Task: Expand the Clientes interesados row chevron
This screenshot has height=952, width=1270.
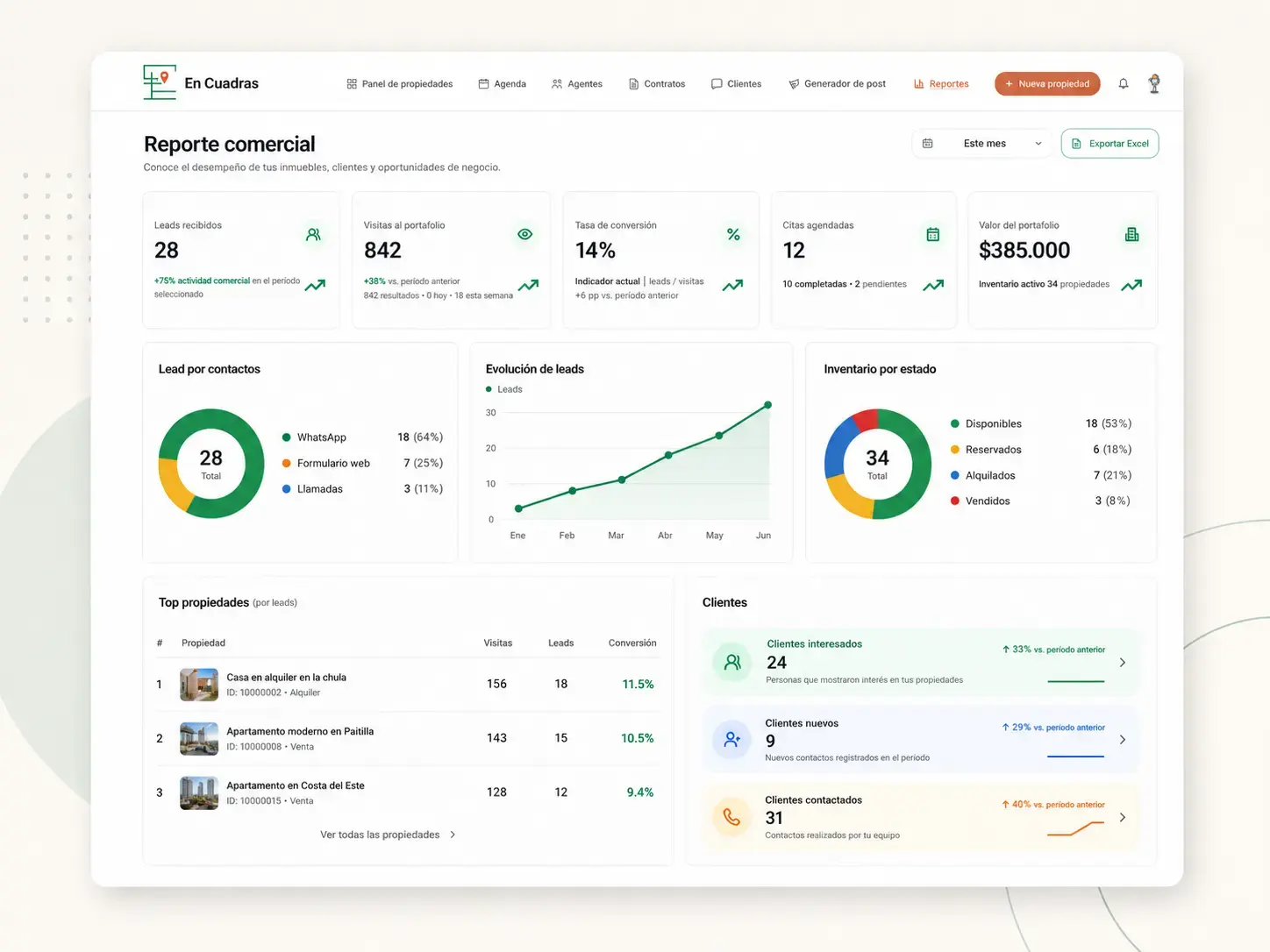Action: click(x=1123, y=663)
